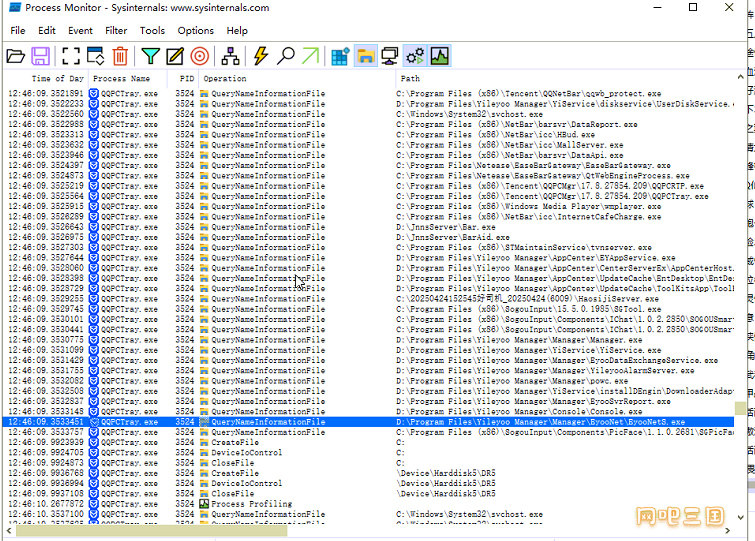
Task: Sort by the Operation column header
Action: (x=297, y=78)
